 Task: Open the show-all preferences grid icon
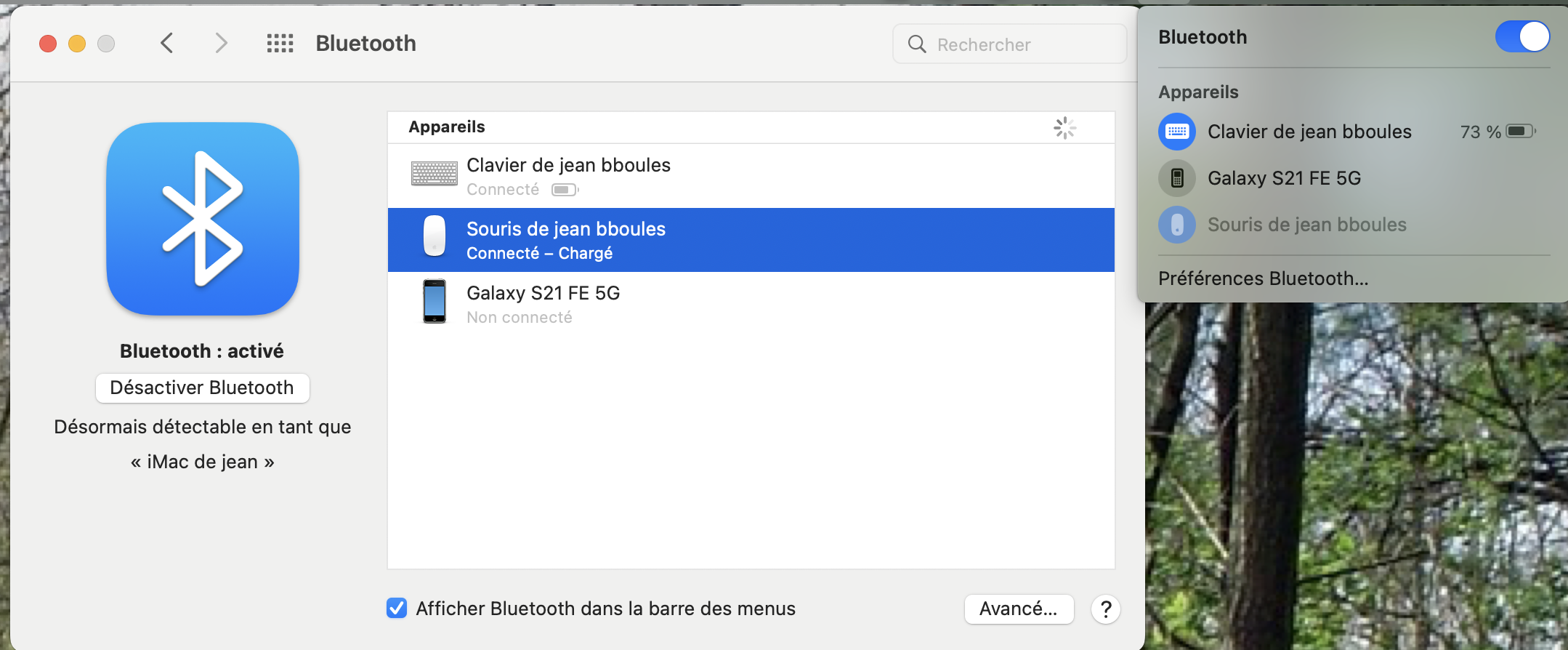click(x=280, y=44)
